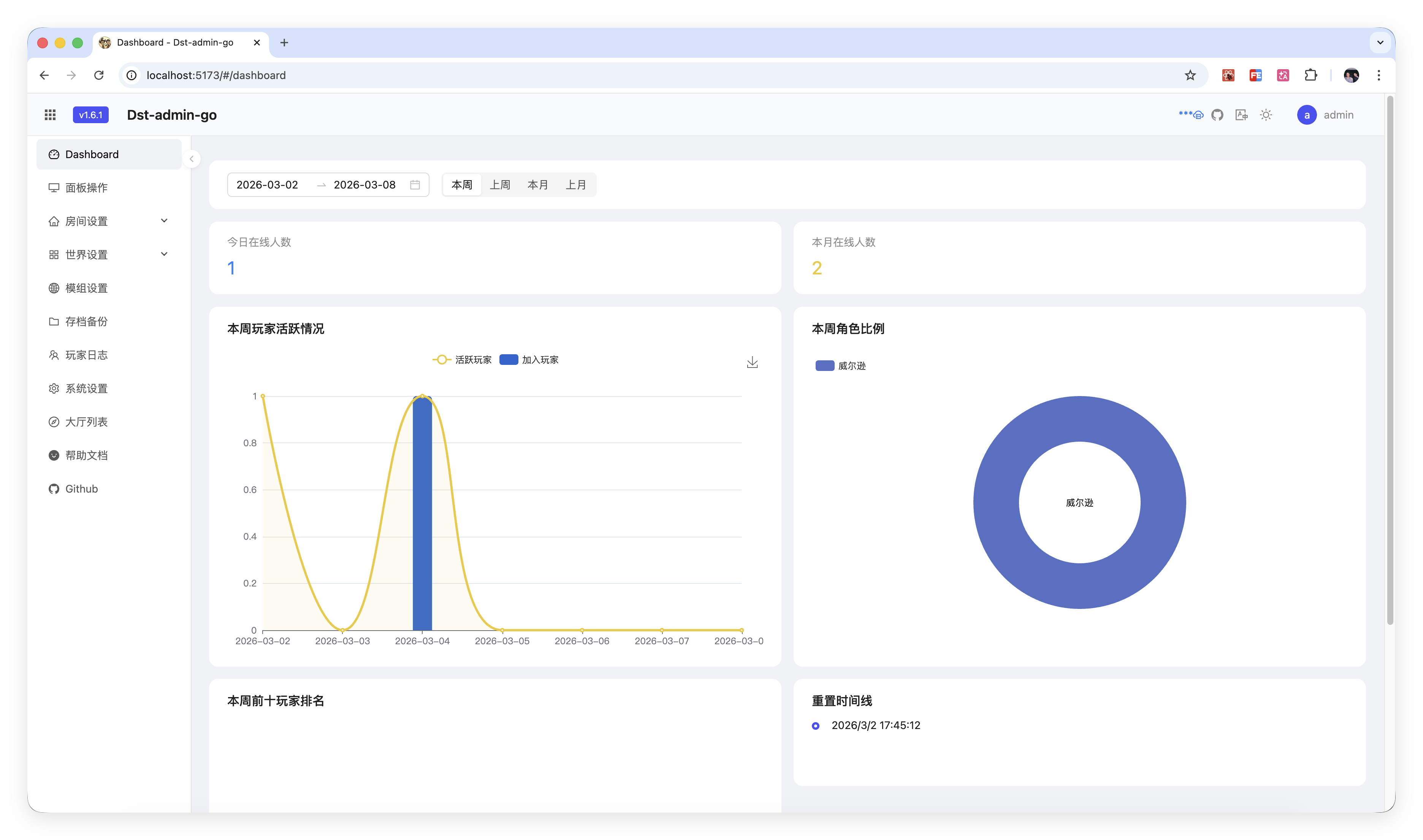Select the 上月 range option
The image size is (1423, 840).
click(x=576, y=185)
